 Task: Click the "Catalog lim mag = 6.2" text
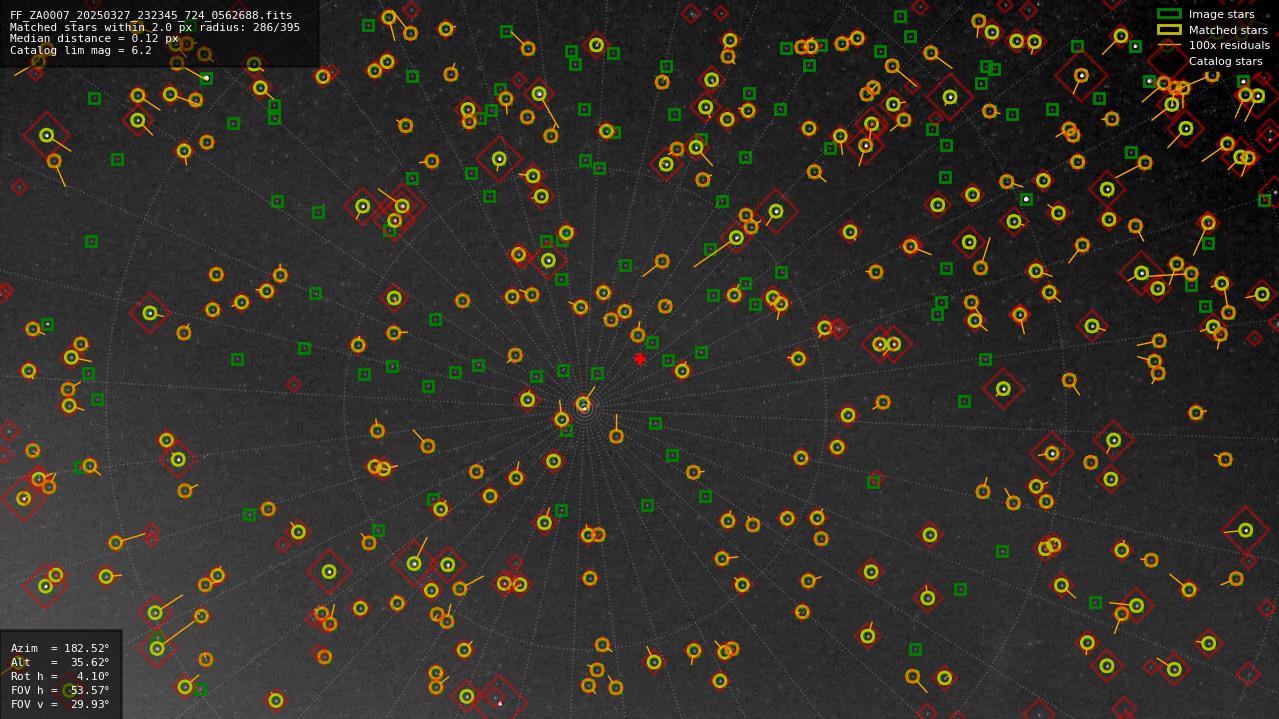(81, 51)
